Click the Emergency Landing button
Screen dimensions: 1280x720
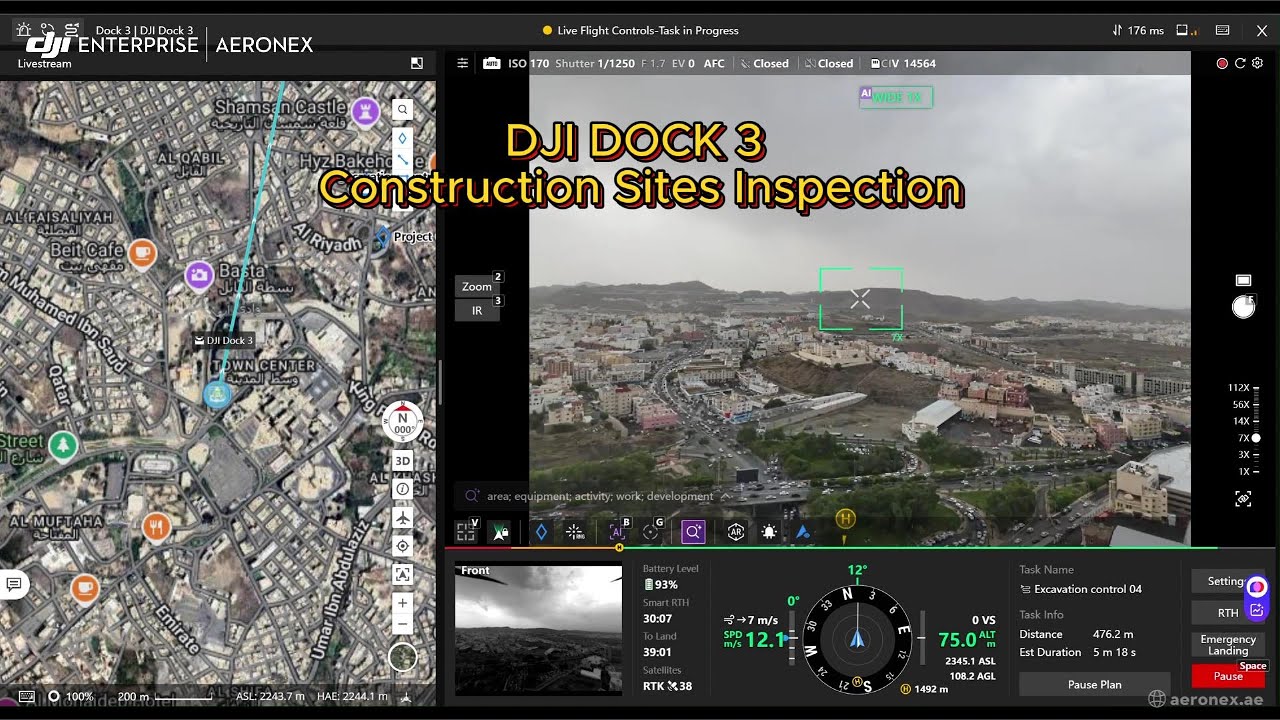1228,645
